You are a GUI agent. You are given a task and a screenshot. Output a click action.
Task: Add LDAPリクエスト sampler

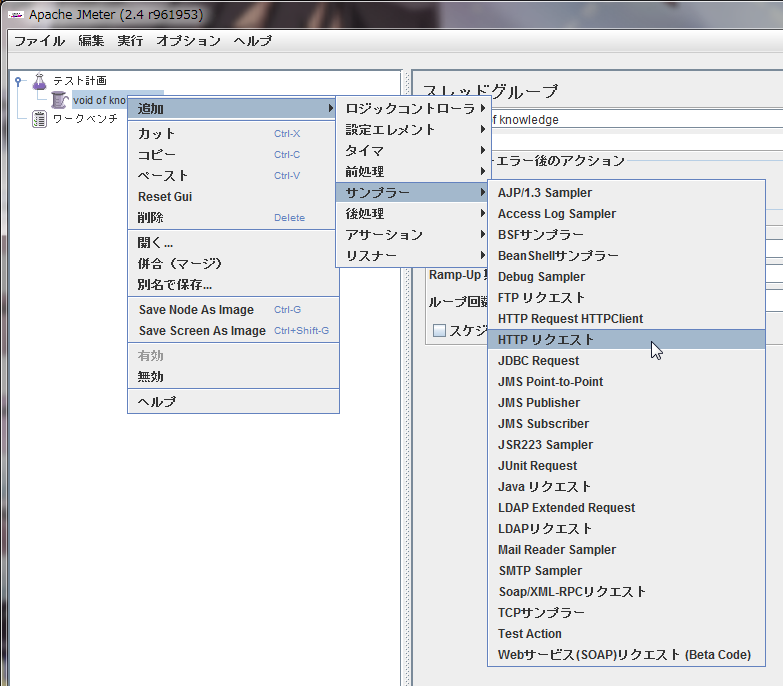(x=626, y=528)
